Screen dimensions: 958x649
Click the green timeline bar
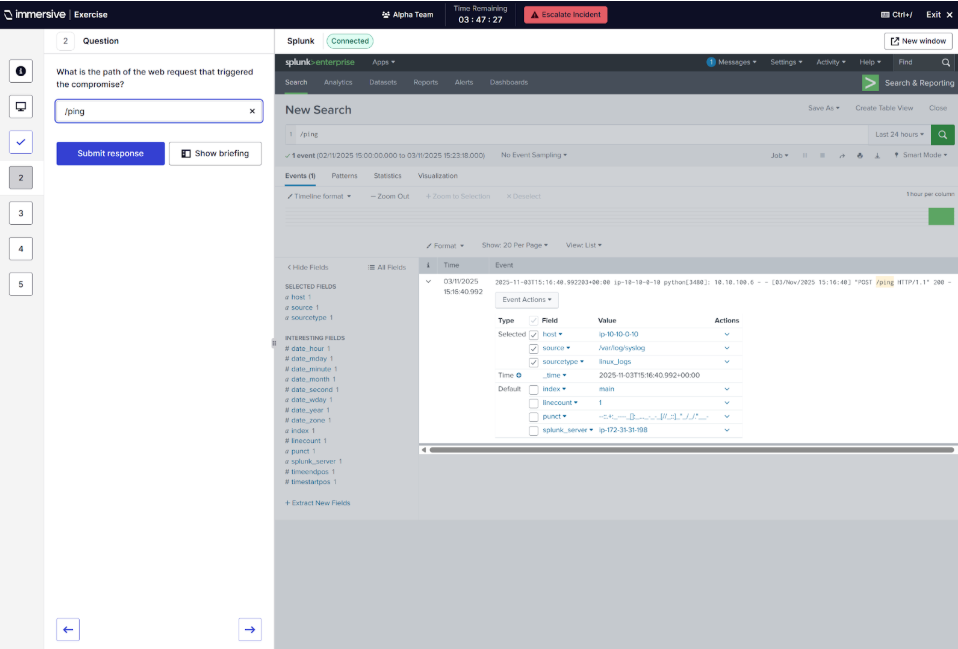tap(940, 217)
